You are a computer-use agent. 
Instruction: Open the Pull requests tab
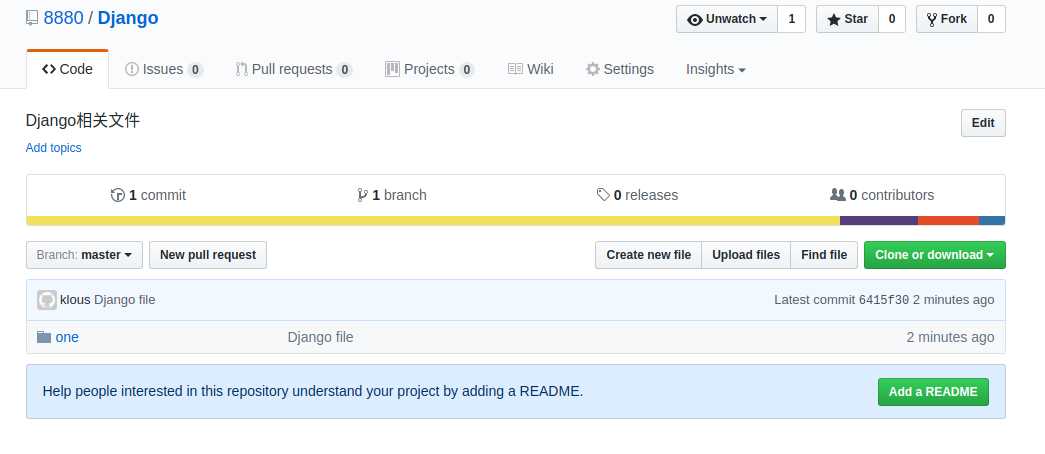pyautogui.click(x=293, y=69)
